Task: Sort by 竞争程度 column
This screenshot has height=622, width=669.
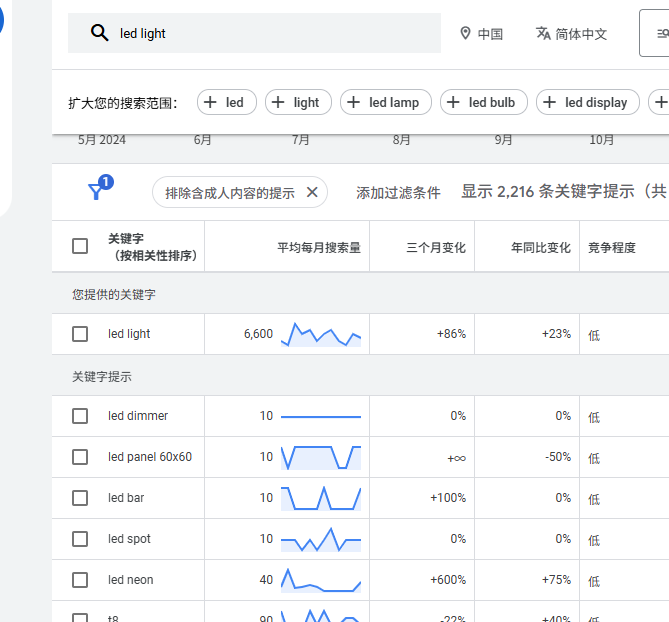Action: click(612, 247)
